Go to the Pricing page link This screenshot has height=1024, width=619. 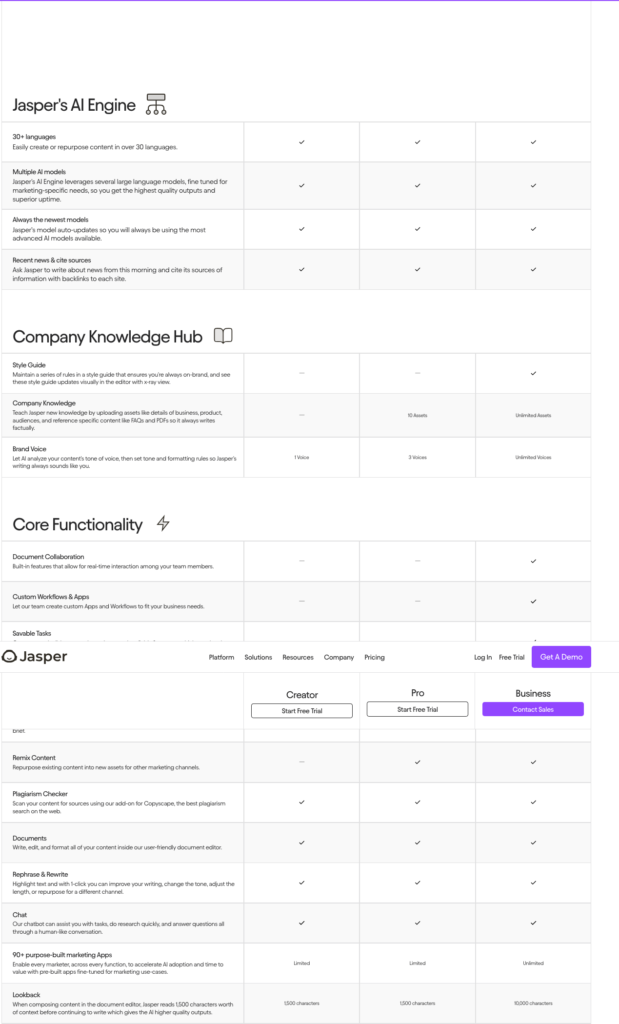[374, 657]
